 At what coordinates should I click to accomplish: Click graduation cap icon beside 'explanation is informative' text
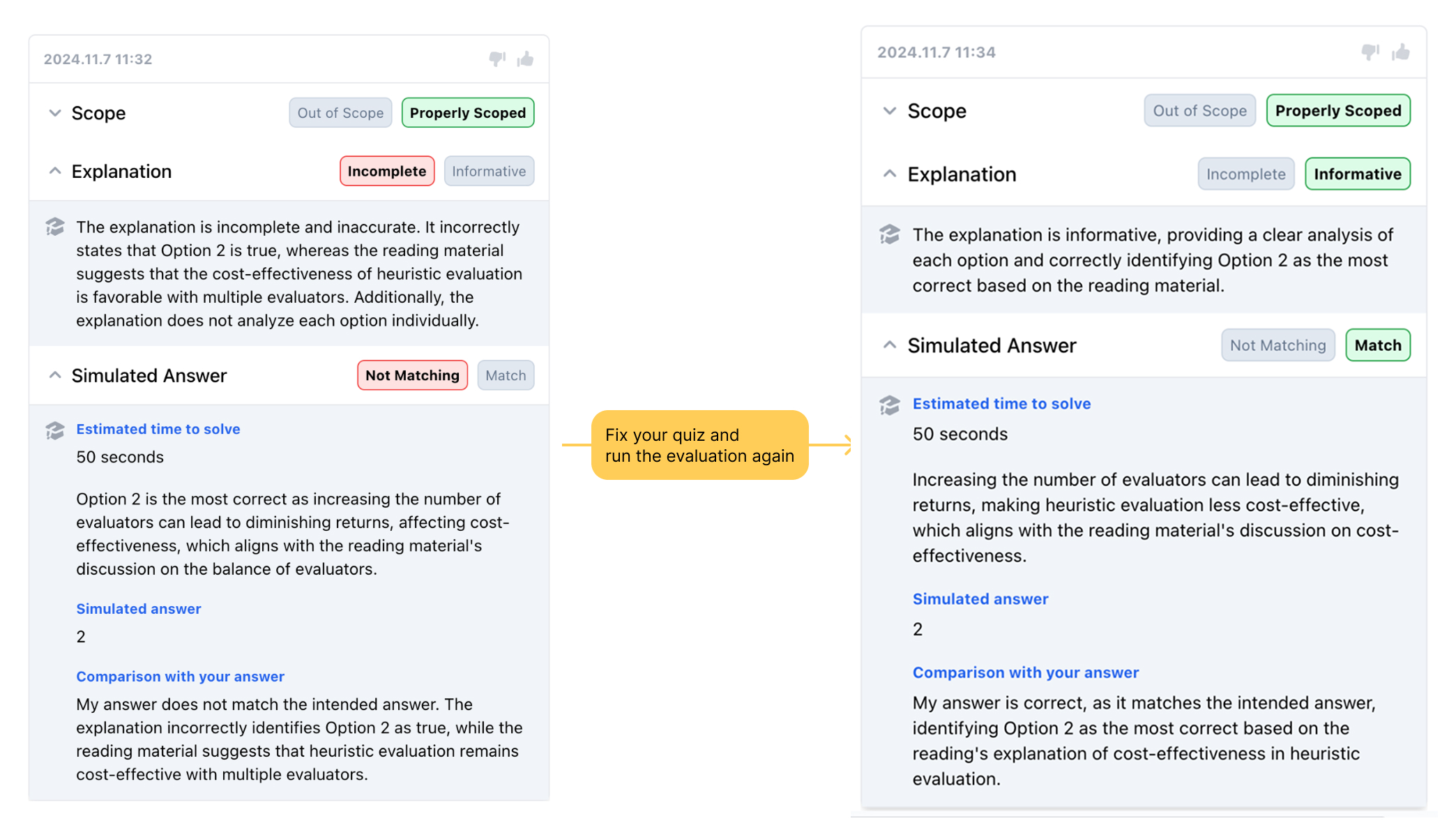890,234
